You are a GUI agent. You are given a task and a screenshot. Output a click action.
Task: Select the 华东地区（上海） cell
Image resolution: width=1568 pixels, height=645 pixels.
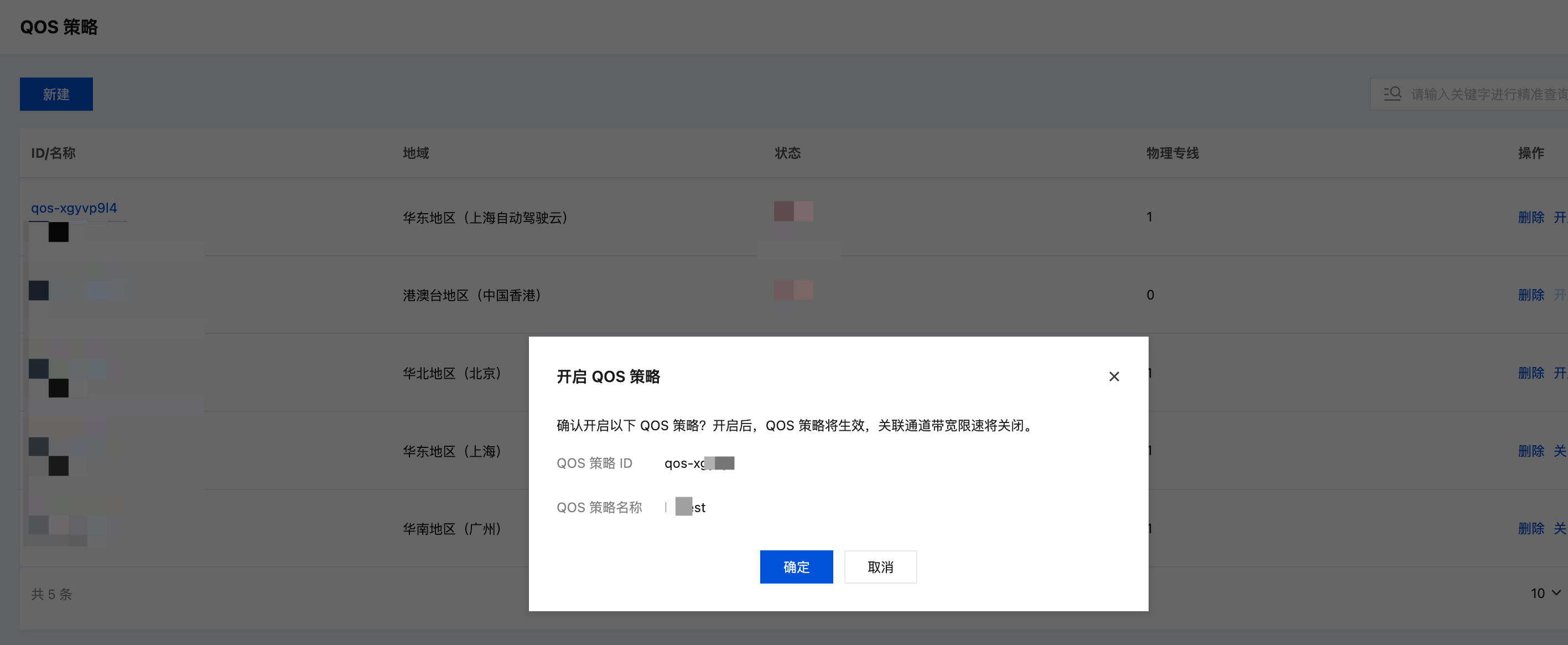click(451, 451)
